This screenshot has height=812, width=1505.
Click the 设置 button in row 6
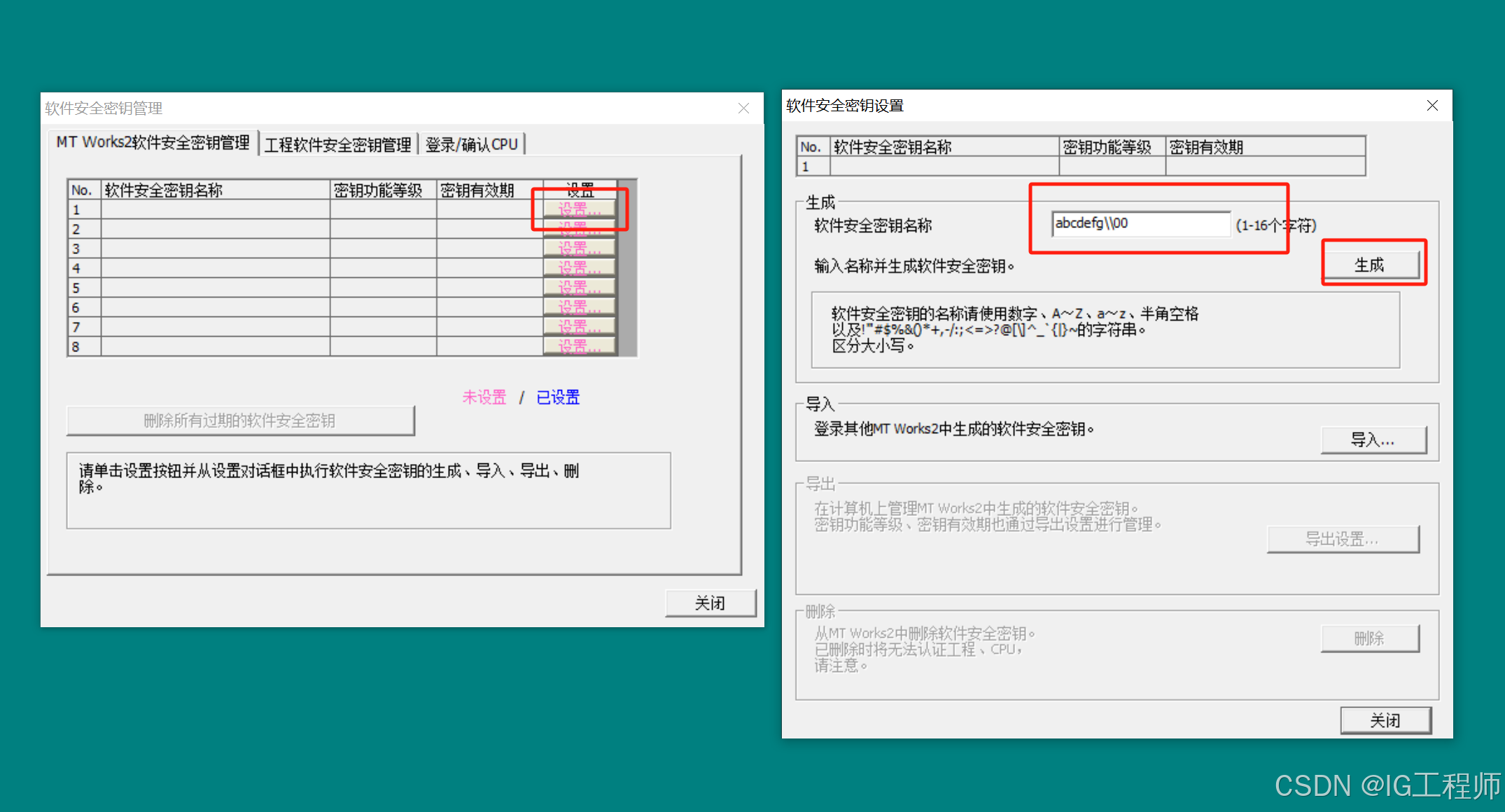[579, 307]
